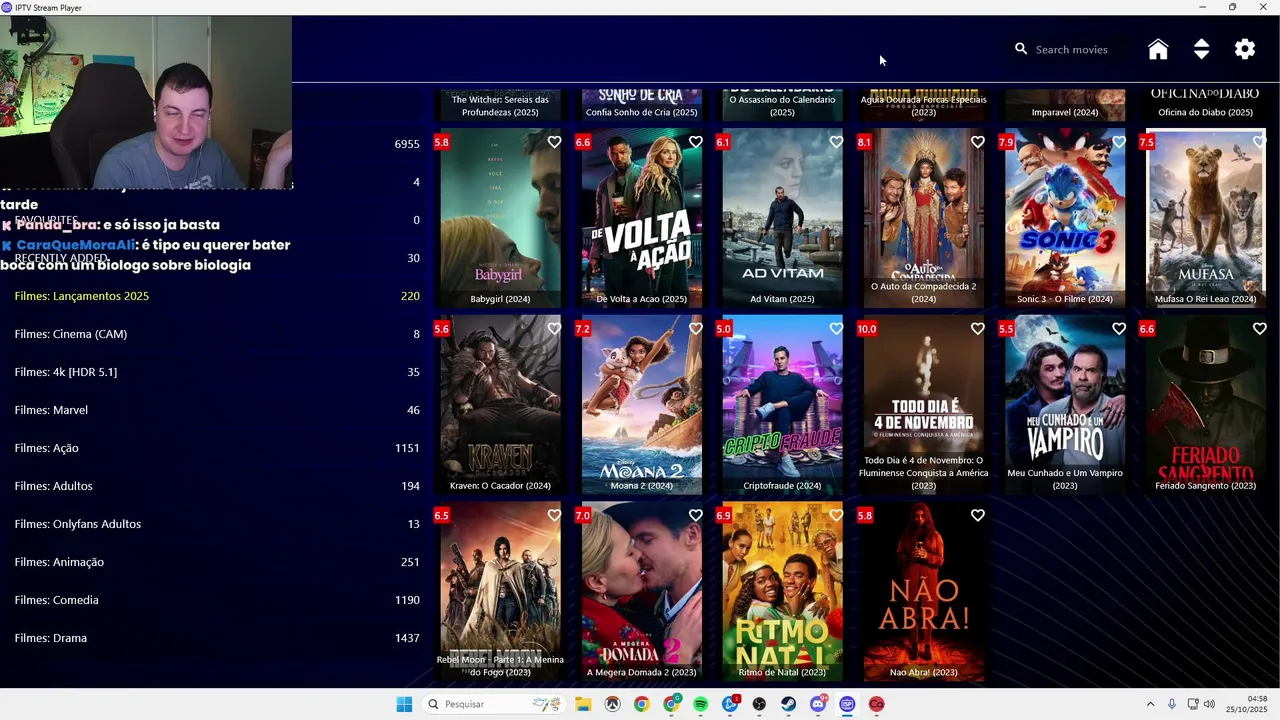Select the Criptofraude (2024) poster
Viewport: 1280px width, 720px height.
tap(782, 405)
